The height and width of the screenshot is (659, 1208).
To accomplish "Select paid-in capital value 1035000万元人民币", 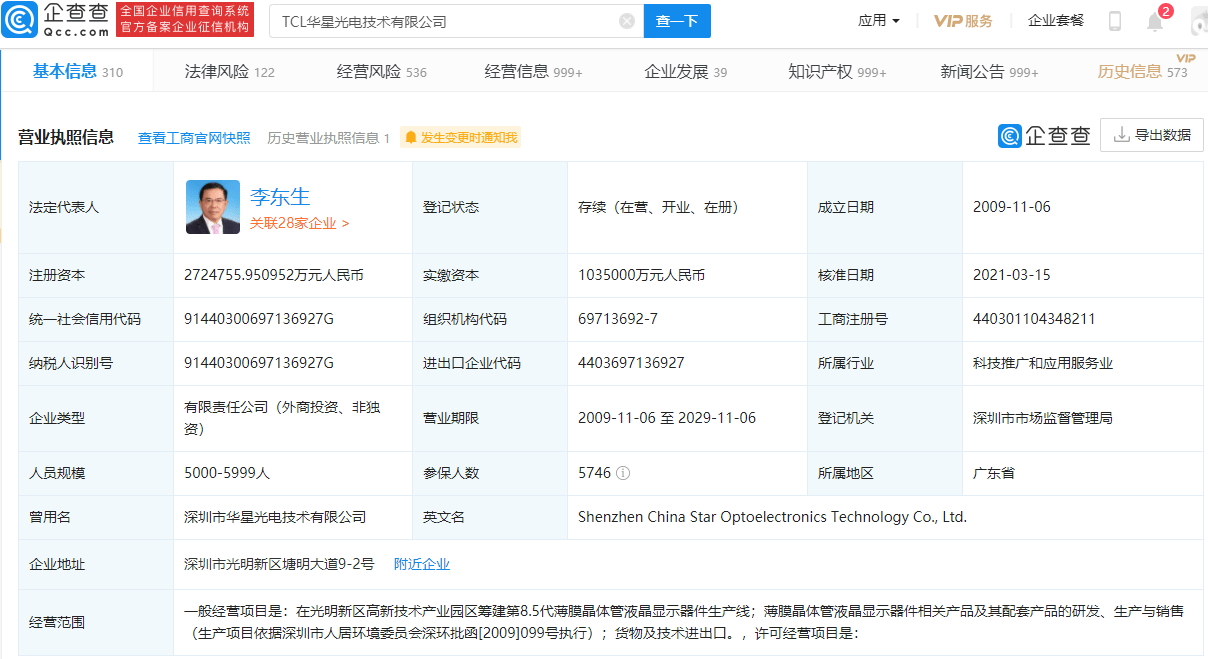I will click(641, 275).
